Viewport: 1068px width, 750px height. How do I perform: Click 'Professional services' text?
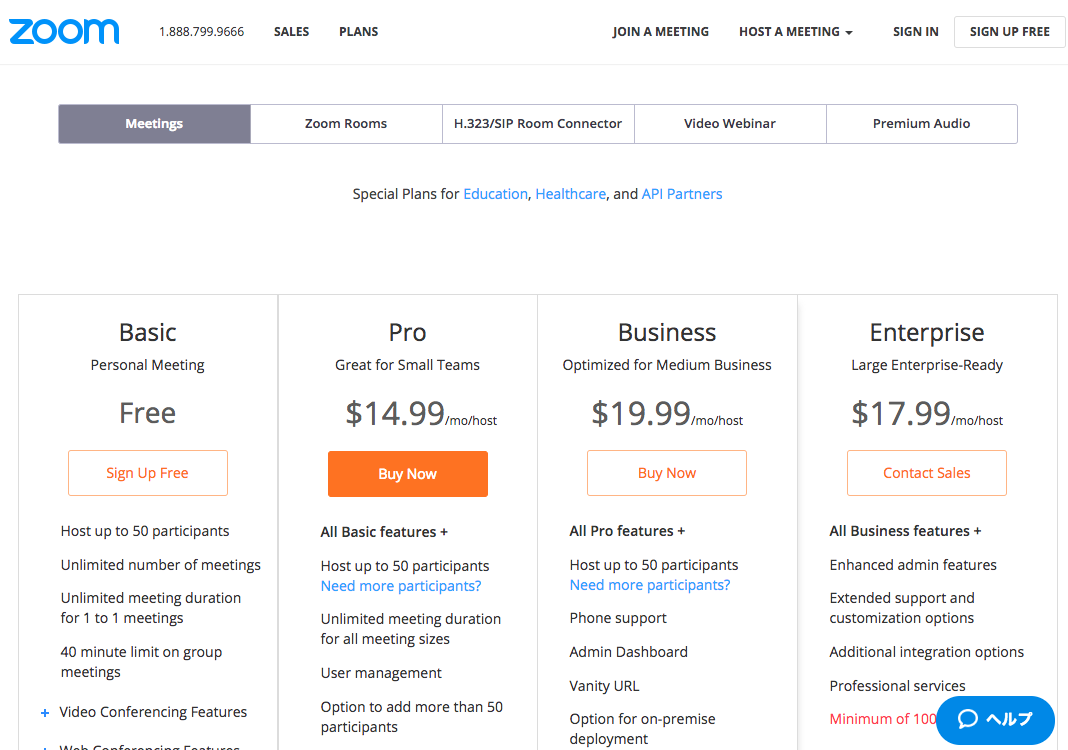(897, 686)
